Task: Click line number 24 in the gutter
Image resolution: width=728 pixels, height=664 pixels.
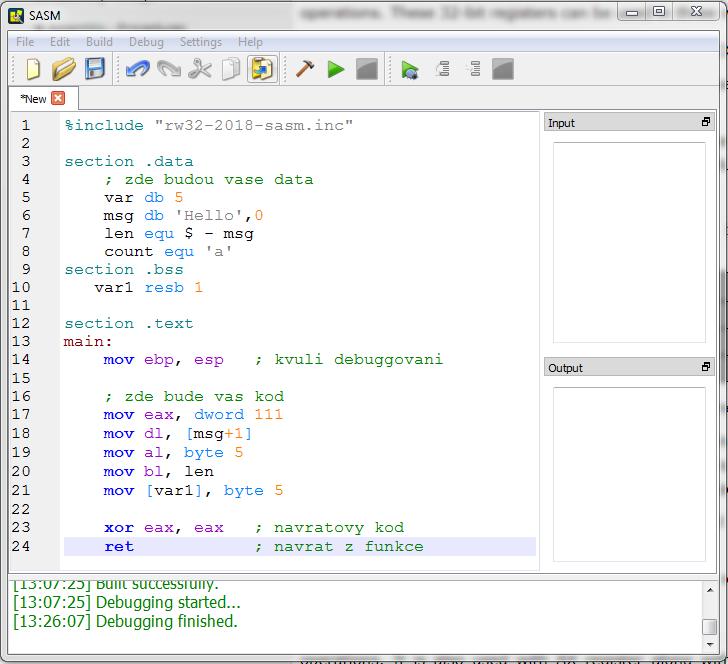Action: click(x=21, y=547)
